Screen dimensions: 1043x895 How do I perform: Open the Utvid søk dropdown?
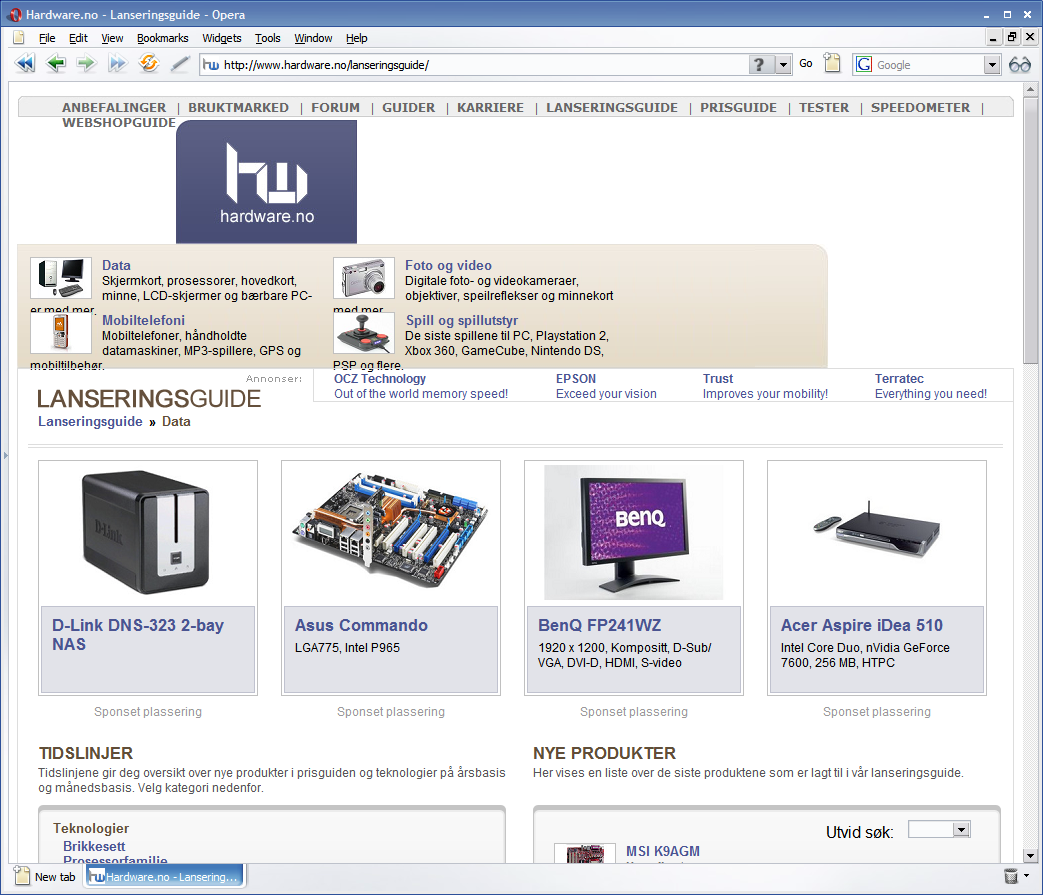click(x=961, y=829)
